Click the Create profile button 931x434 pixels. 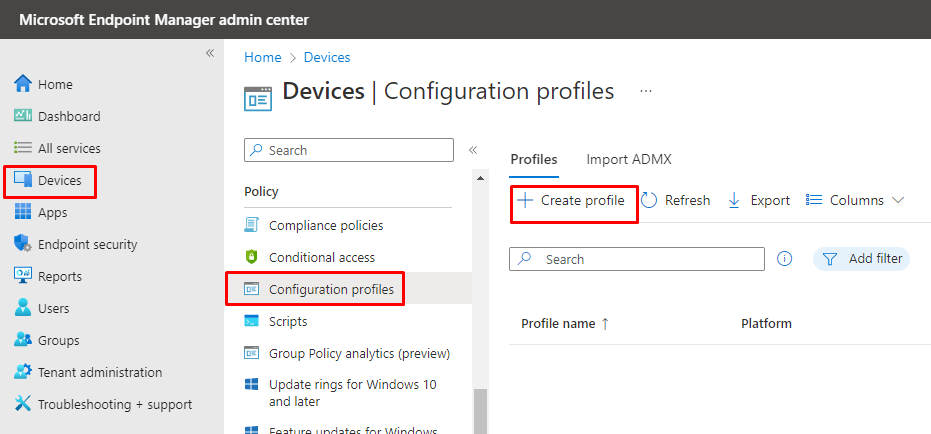tap(574, 201)
